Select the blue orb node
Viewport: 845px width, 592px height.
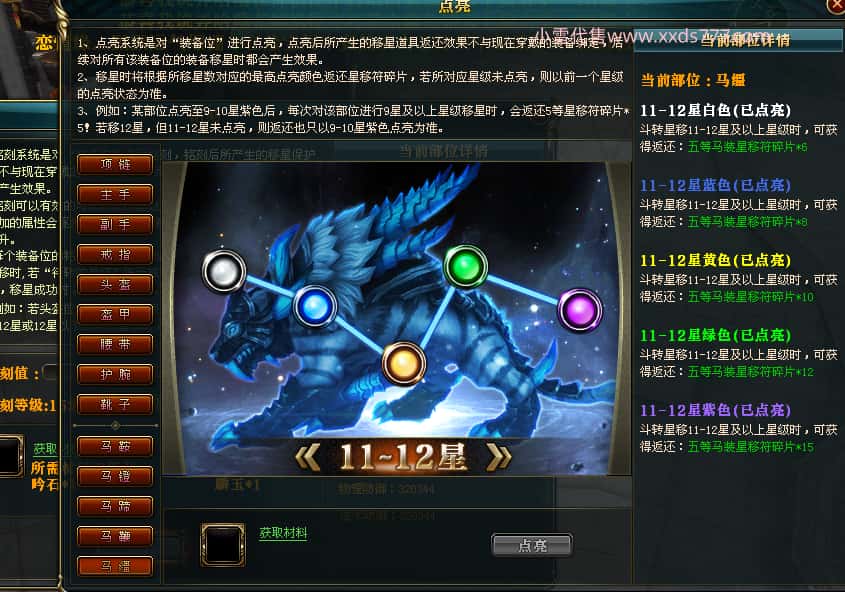click(315, 307)
